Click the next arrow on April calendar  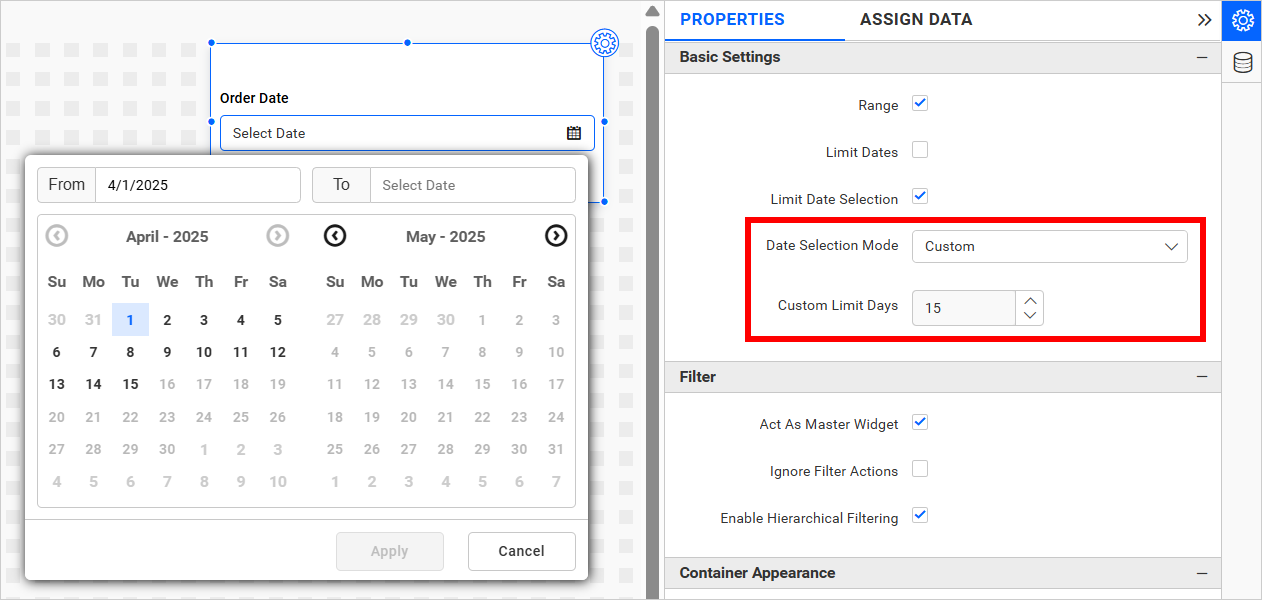coord(277,236)
